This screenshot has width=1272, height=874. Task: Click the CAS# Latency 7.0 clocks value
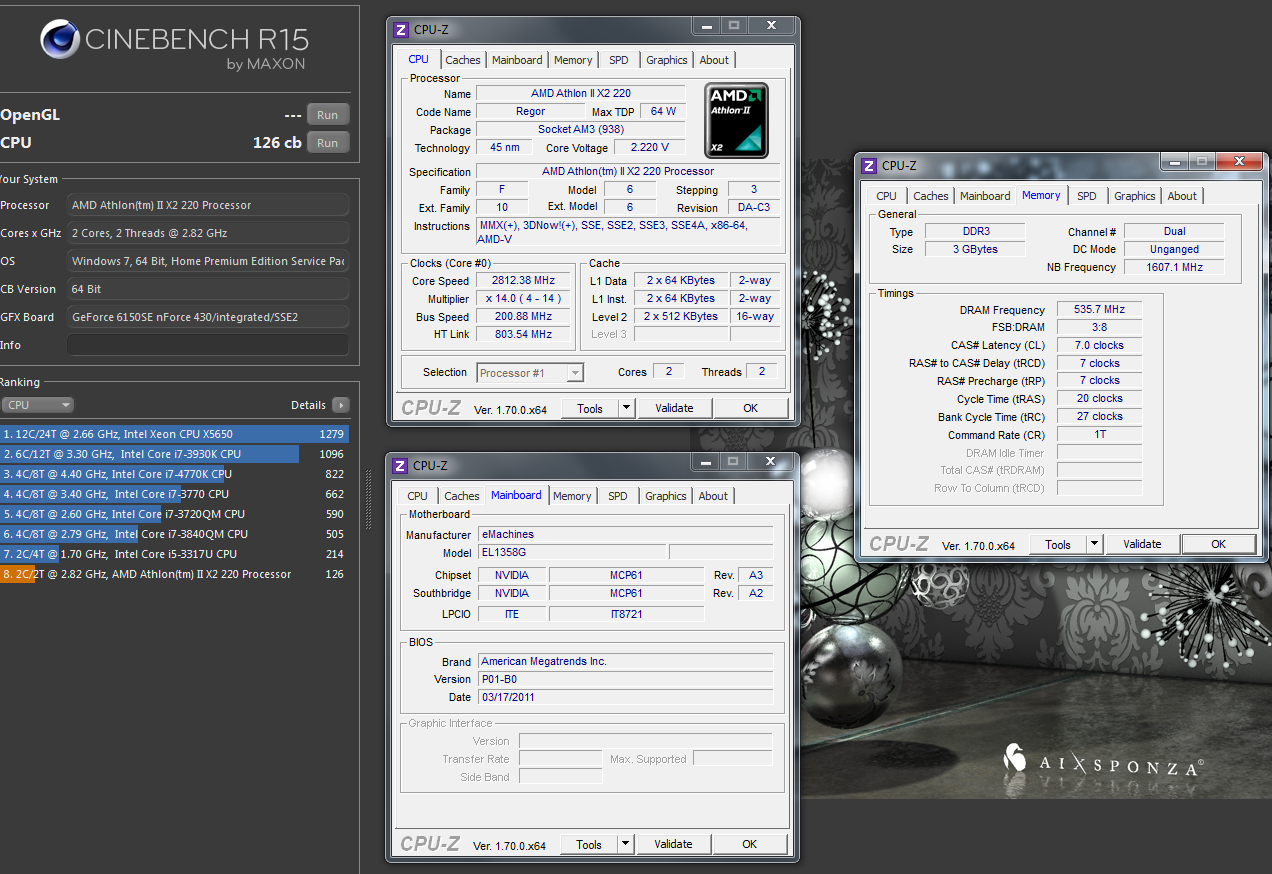tap(1099, 345)
